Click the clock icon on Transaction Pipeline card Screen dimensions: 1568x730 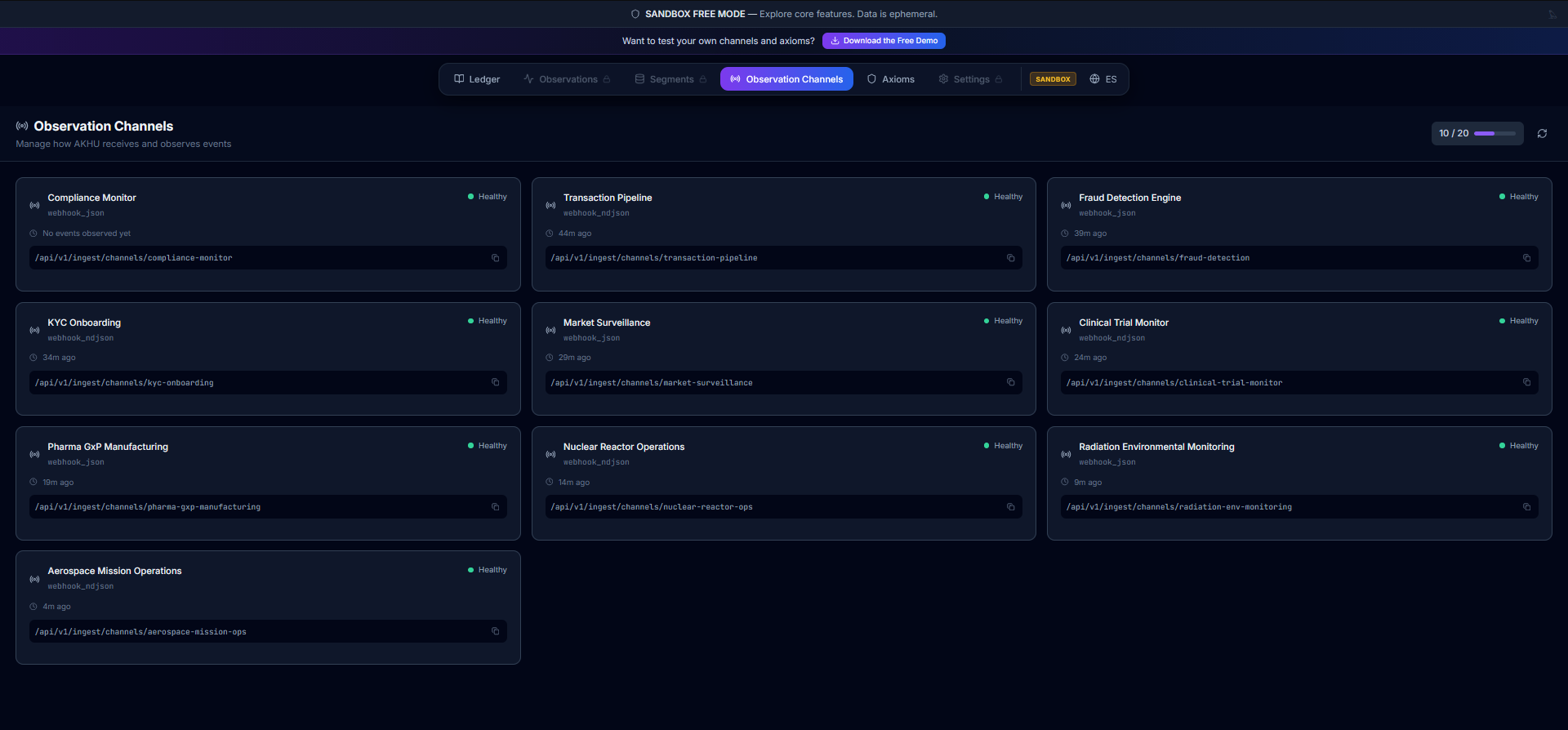550,234
